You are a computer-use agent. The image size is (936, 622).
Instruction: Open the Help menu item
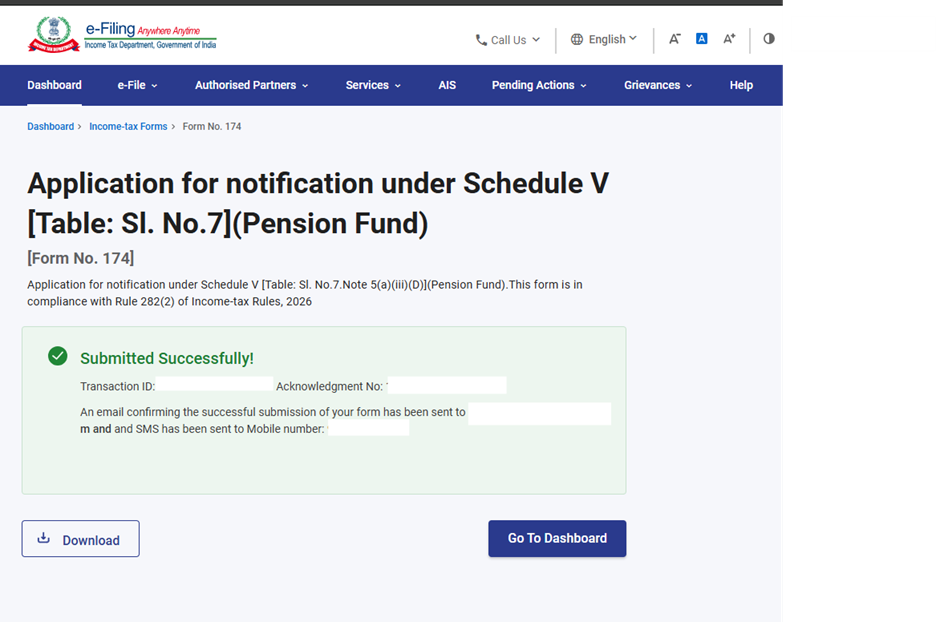click(741, 85)
